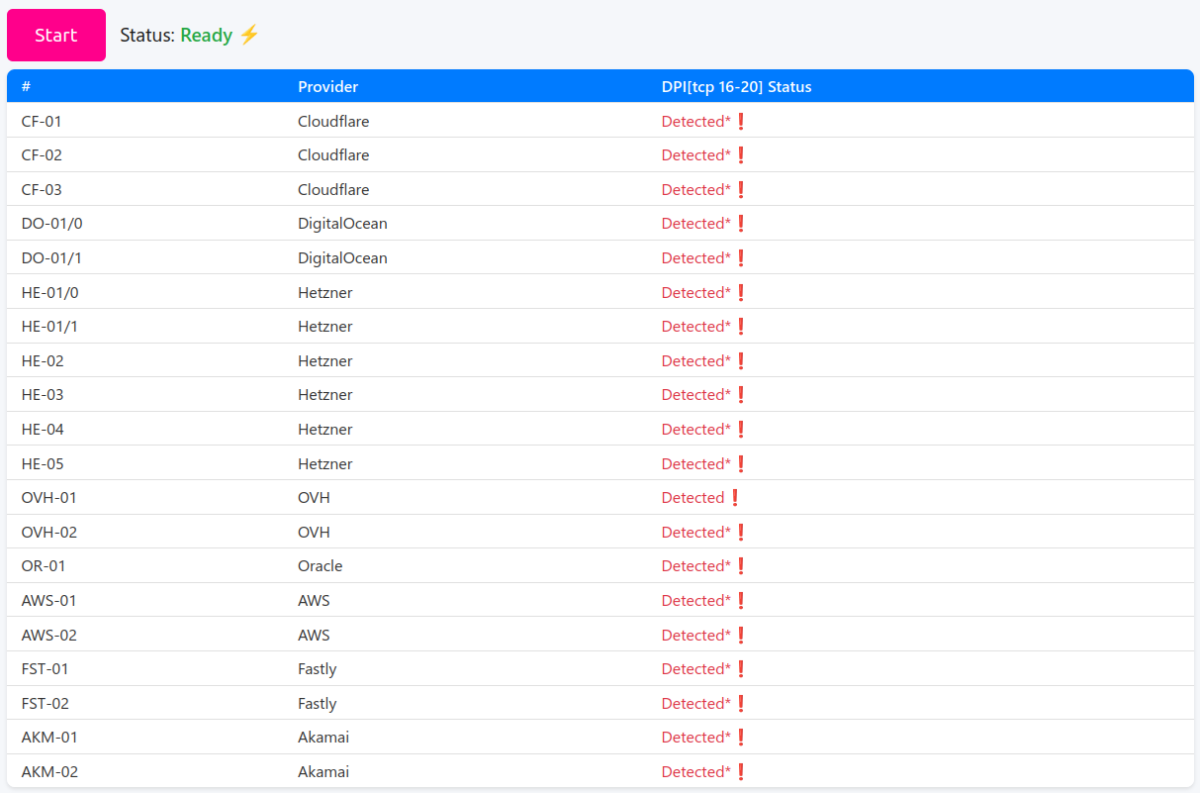Click the exclamation icon in AKM-02 row
This screenshot has height=793, width=1200.
[741, 772]
